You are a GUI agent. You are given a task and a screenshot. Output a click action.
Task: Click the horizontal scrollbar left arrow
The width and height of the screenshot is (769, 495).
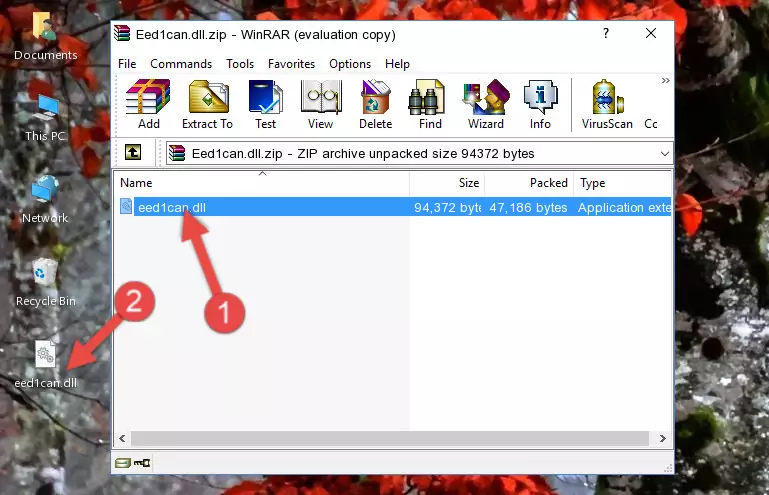pyautogui.click(x=123, y=439)
